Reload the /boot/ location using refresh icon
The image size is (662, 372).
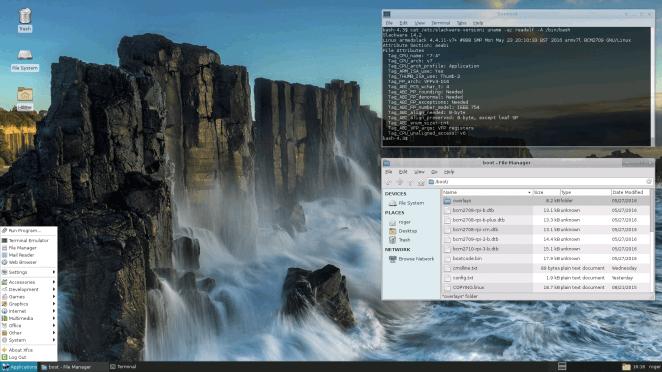tap(649, 182)
